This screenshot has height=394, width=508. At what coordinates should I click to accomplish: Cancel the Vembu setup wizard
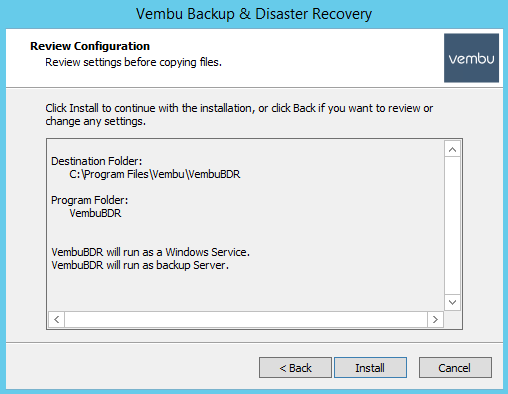click(x=455, y=368)
